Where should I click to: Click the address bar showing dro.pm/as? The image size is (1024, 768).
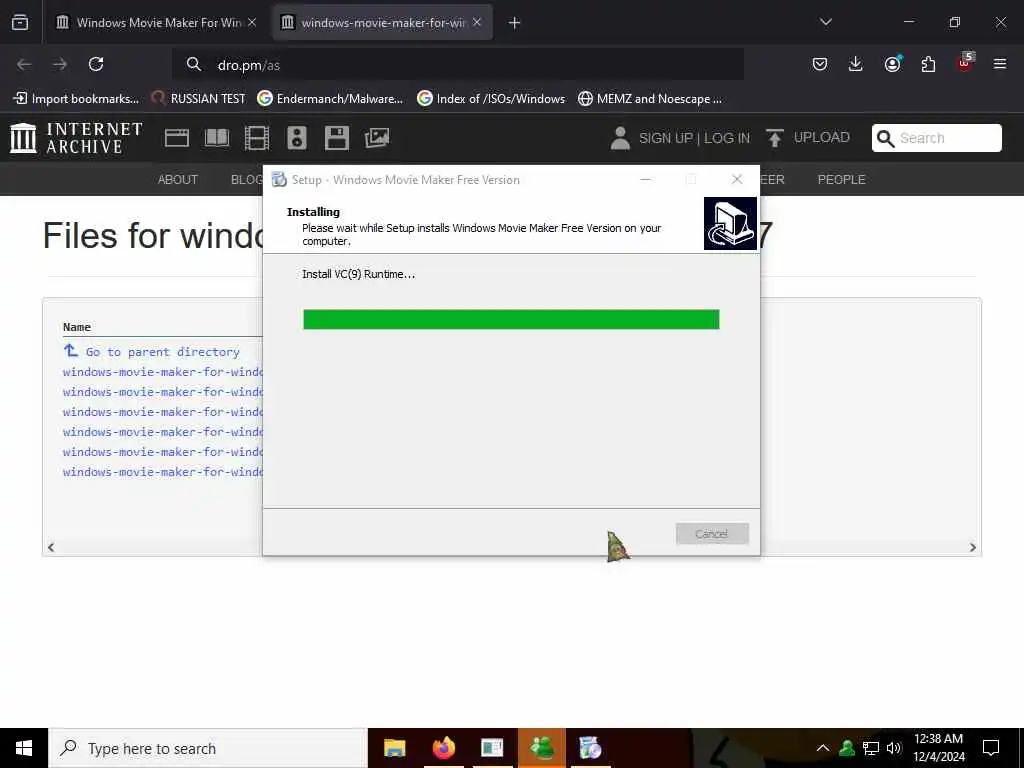(457, 65)
